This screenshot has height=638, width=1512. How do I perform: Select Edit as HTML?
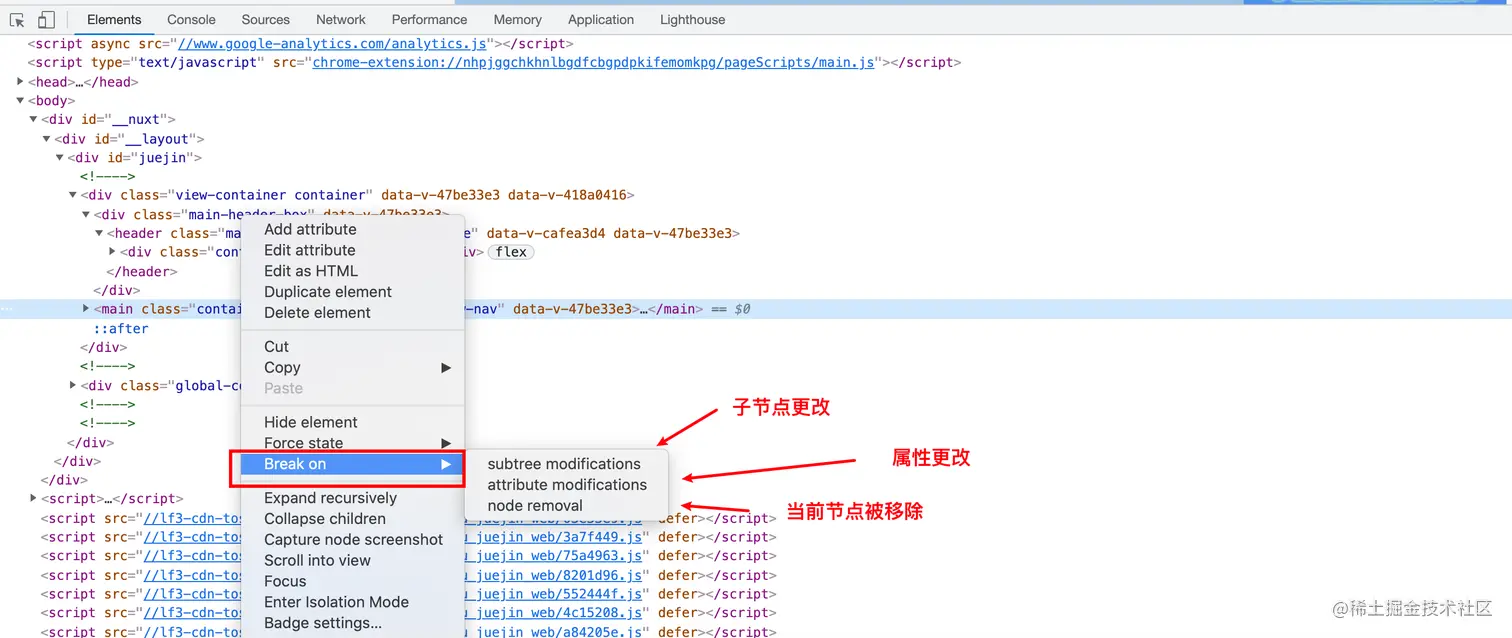[x=311, y=271]
